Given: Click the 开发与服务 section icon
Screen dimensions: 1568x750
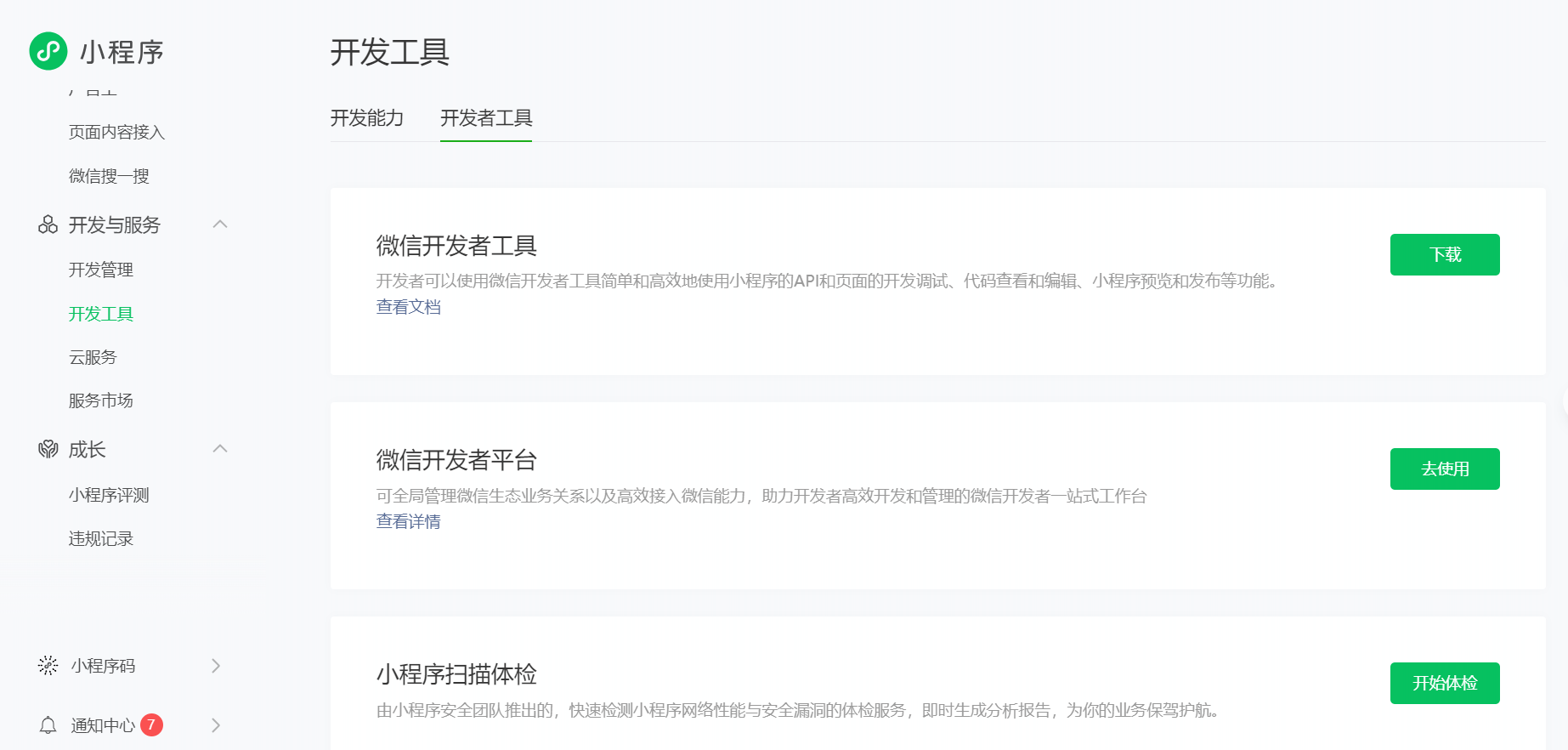Looking at the screenshot, I should 48,224.
